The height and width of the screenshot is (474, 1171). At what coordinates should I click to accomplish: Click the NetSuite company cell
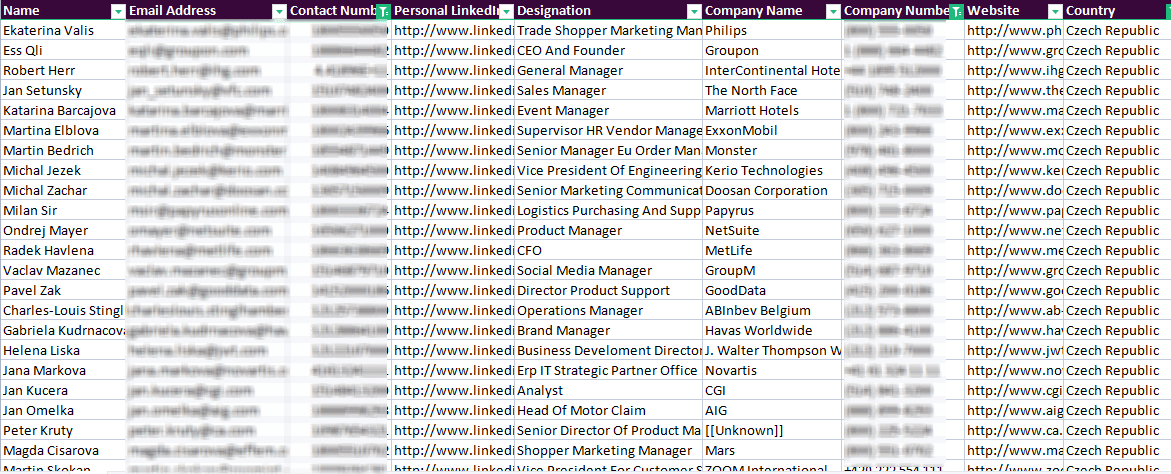pyautogui.click(x=772, y=231)
